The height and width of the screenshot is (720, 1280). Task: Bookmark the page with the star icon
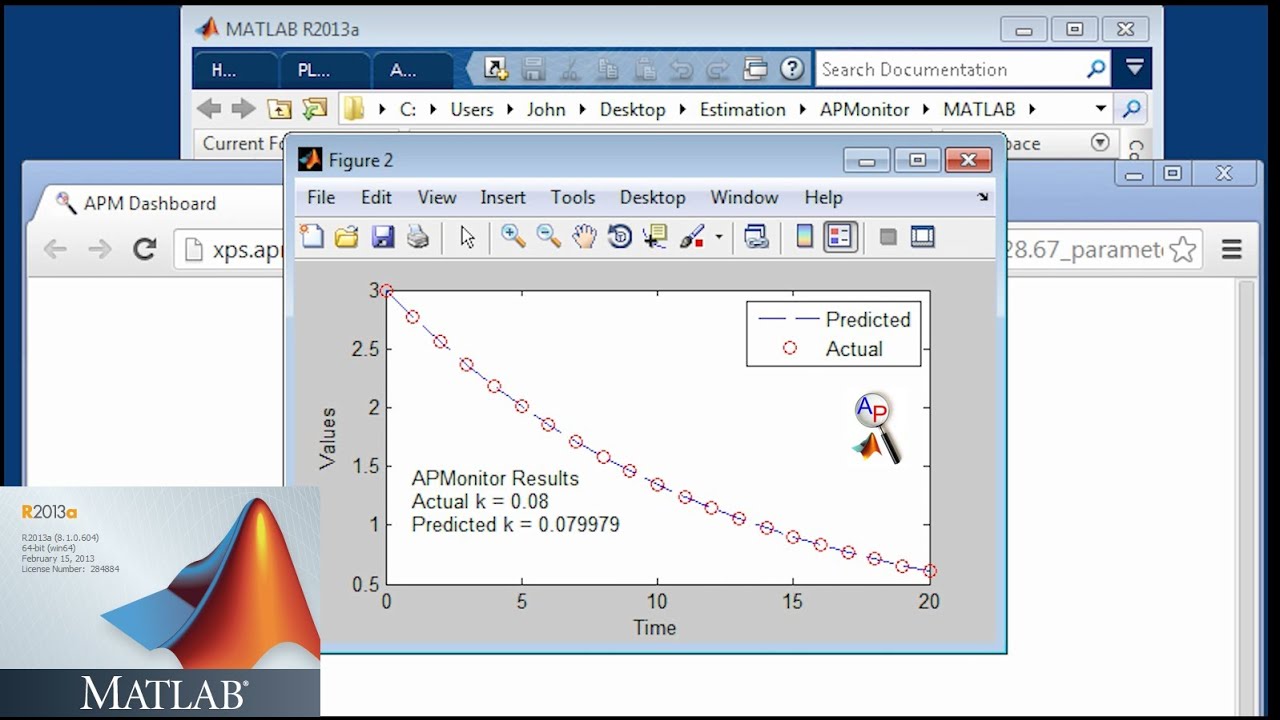point(1183,249)
